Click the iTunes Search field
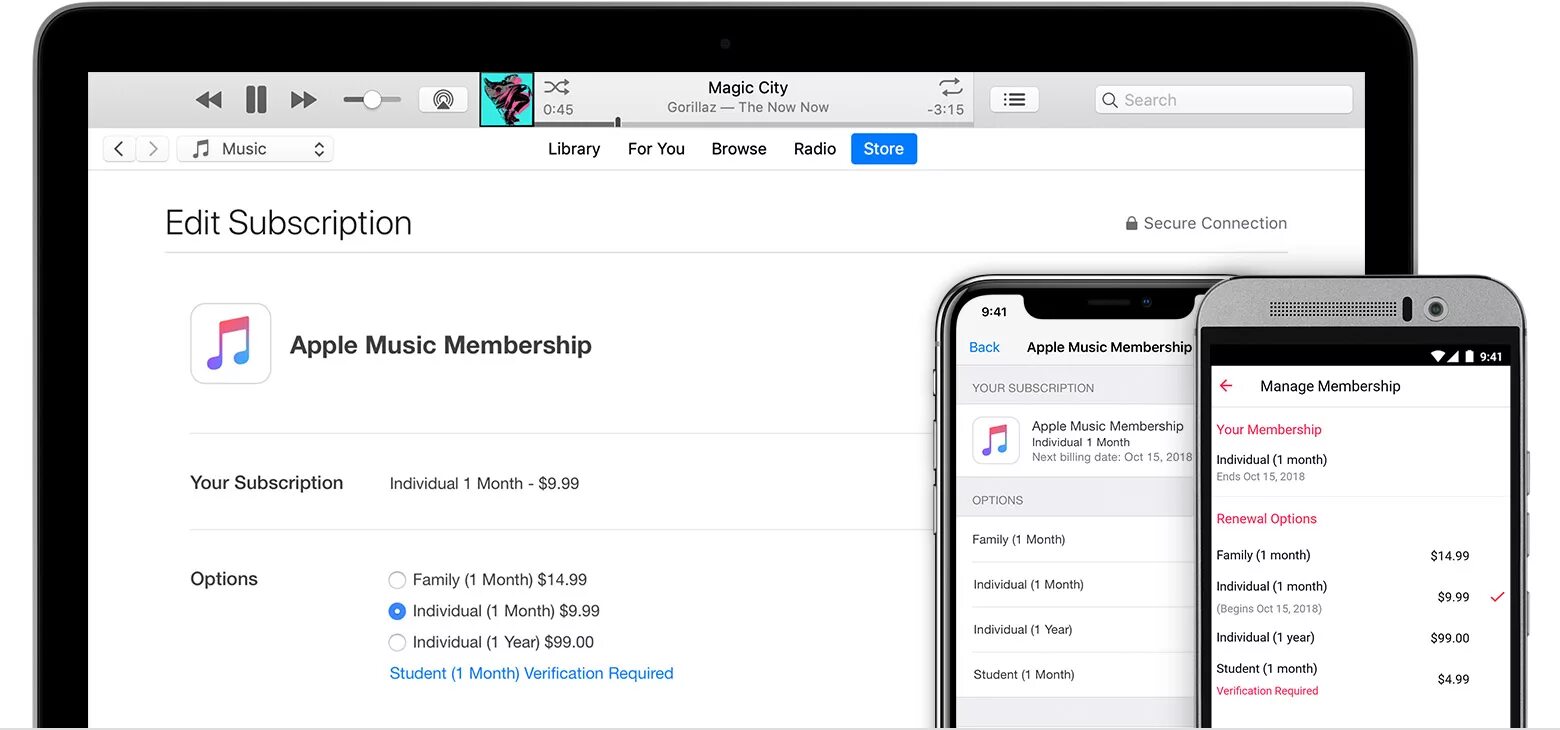 pos(1224,100)
